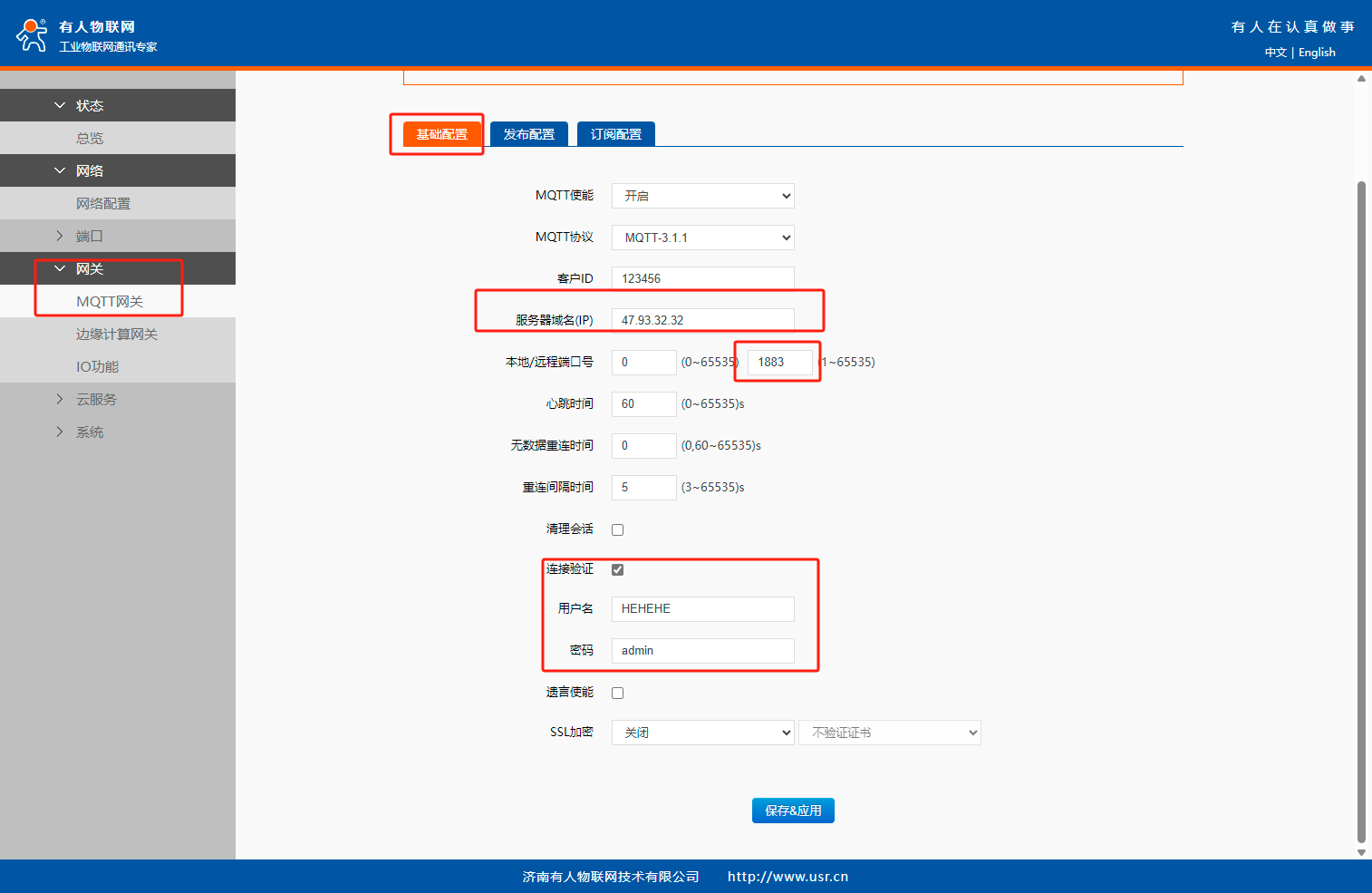
Task: Click the USR IoT logo icon
Action: [32, 35]
